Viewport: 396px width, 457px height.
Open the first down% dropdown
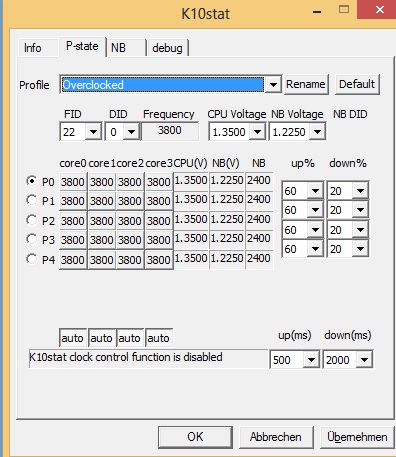coord(360,191)
